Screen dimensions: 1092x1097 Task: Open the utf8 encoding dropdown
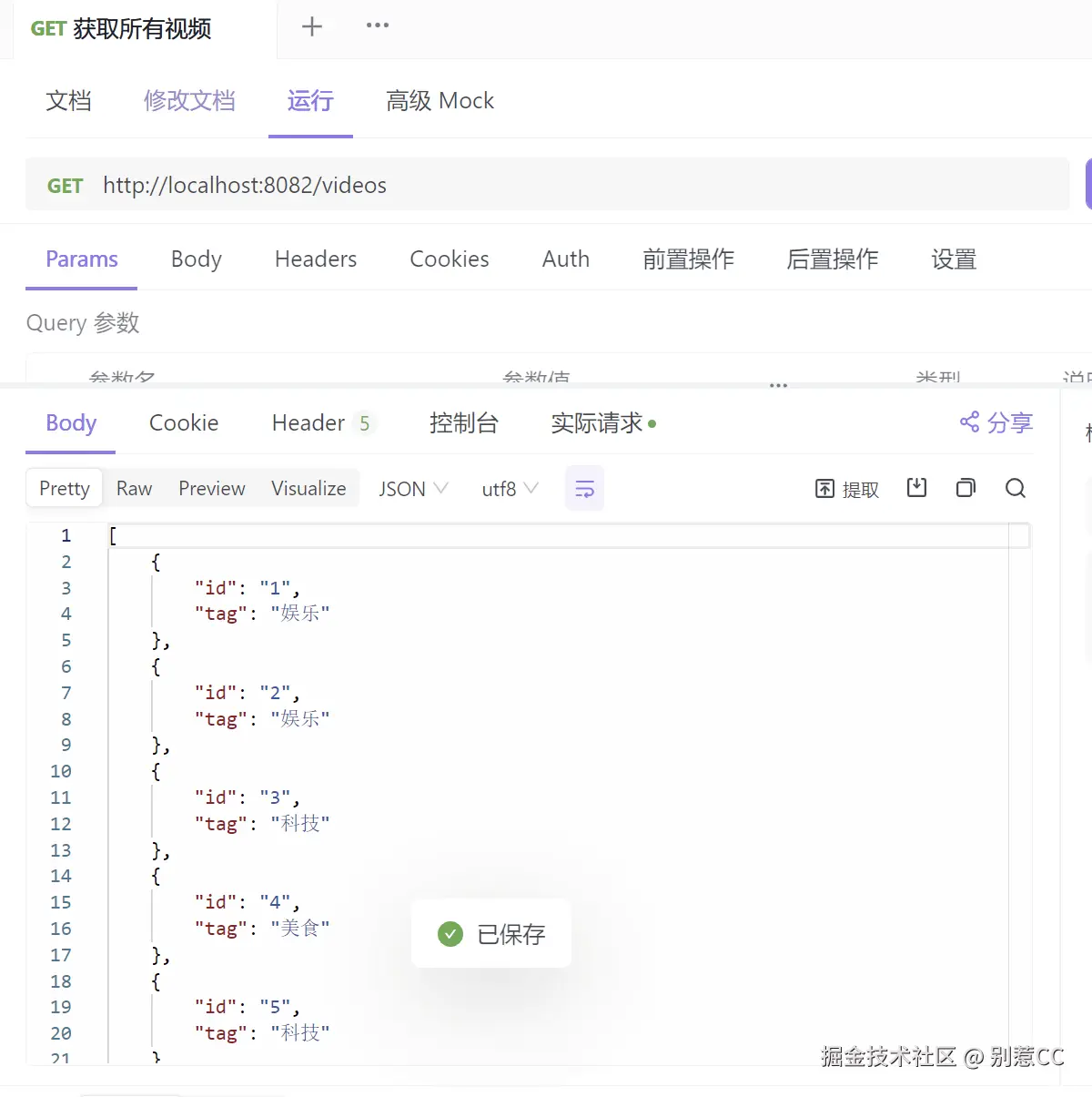coord(508,488)
